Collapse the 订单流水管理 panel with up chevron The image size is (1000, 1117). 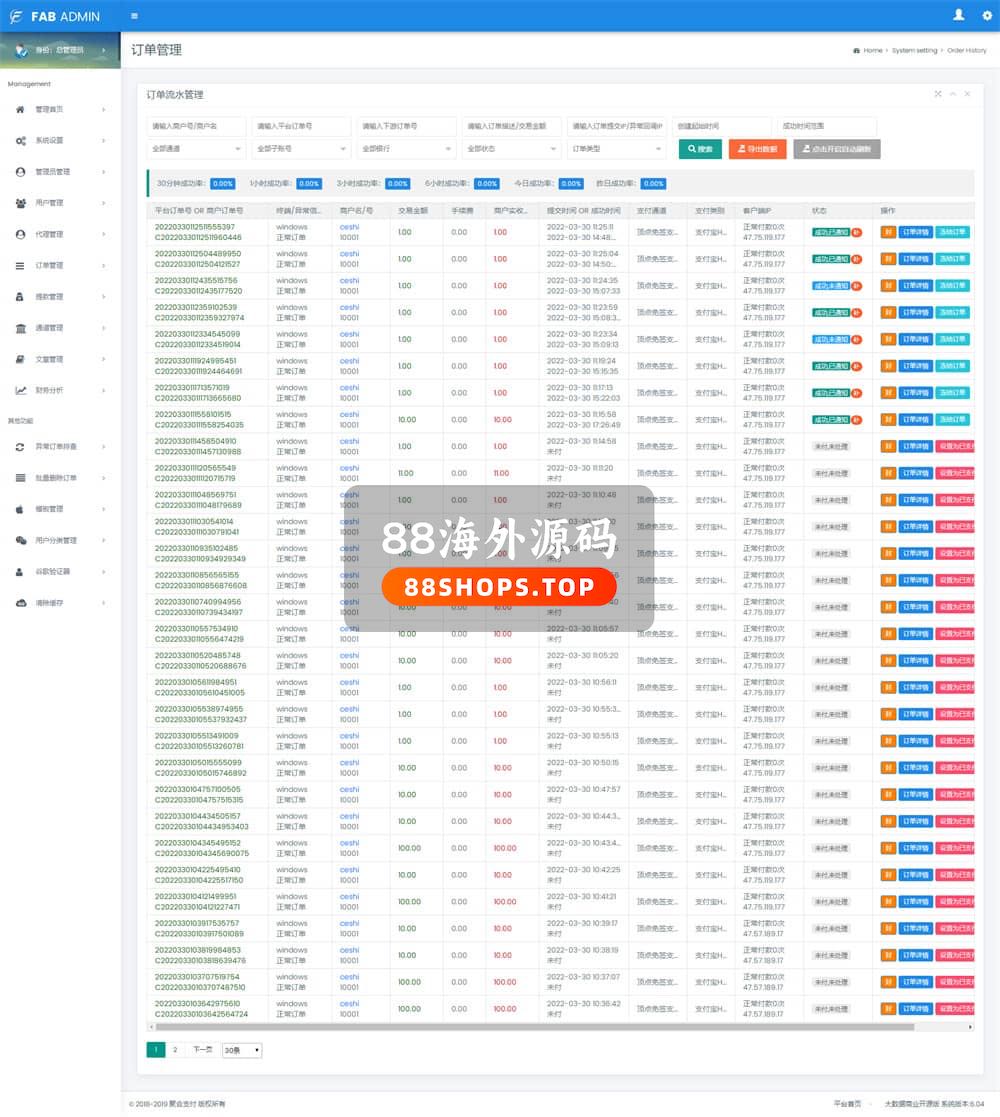(953, 94)
